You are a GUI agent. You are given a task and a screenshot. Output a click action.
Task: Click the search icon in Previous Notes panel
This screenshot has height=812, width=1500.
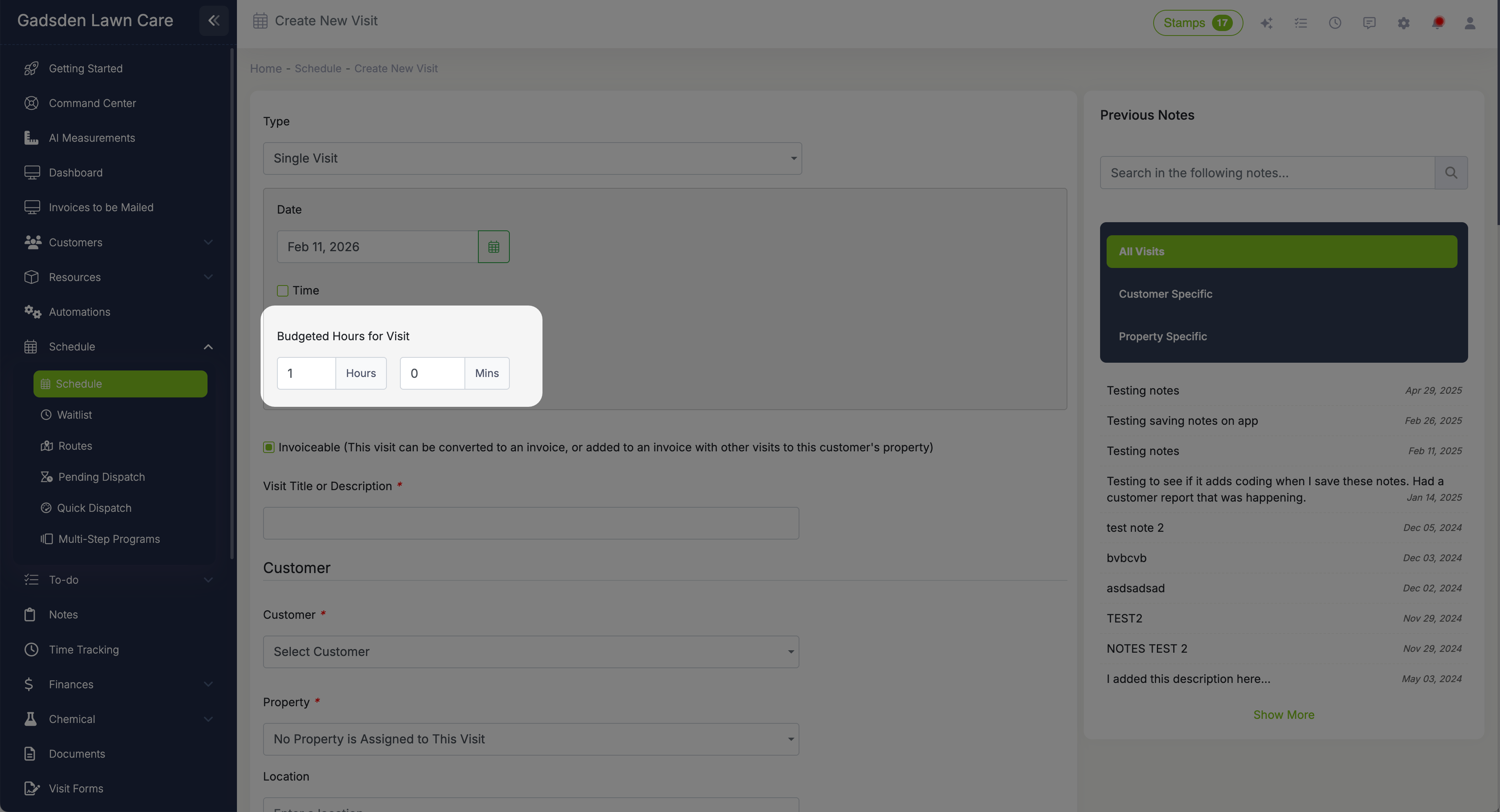(x=1451, y=172)
